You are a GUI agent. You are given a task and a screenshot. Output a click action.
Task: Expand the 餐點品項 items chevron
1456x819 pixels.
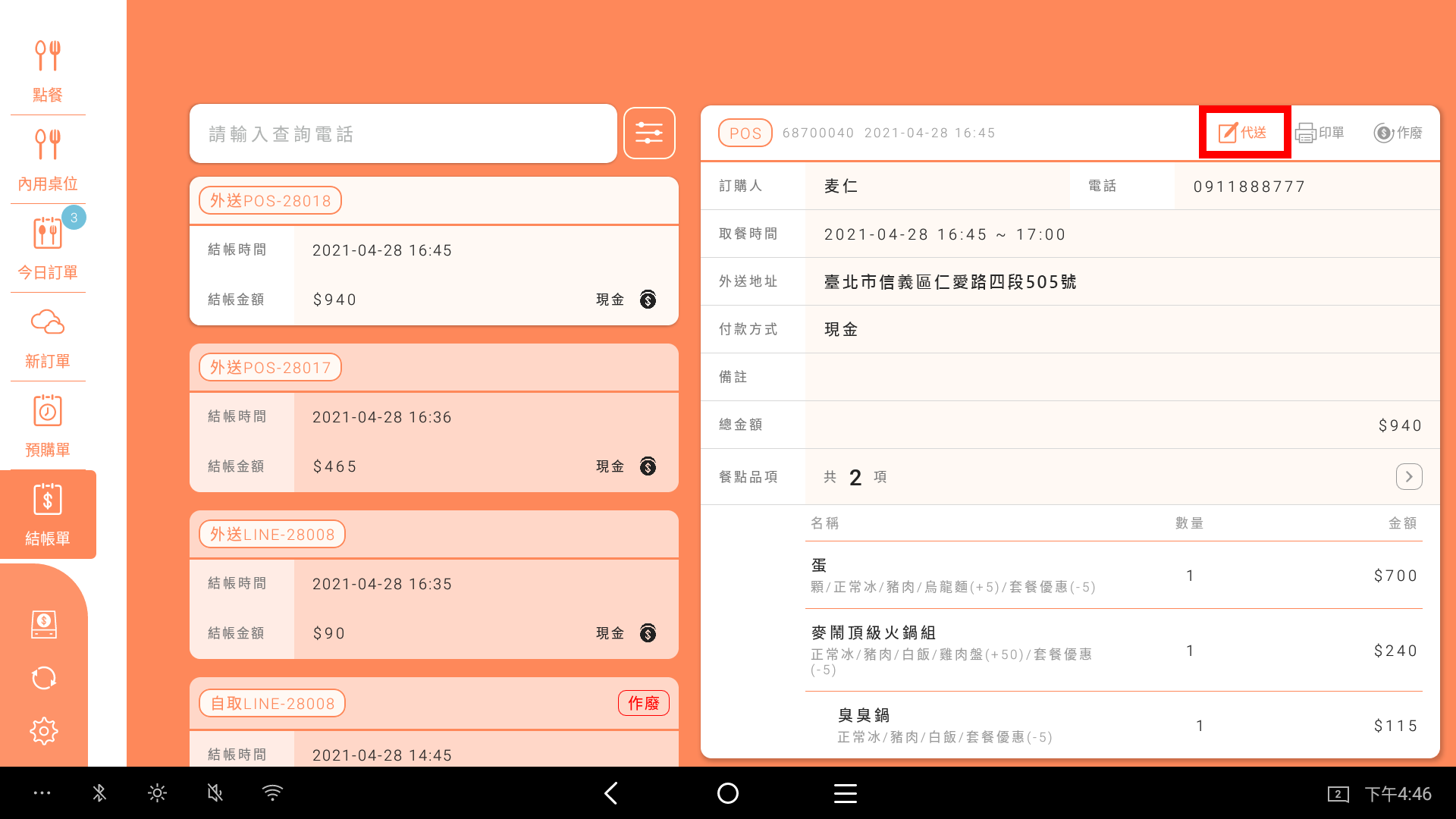pos(1408,477)
